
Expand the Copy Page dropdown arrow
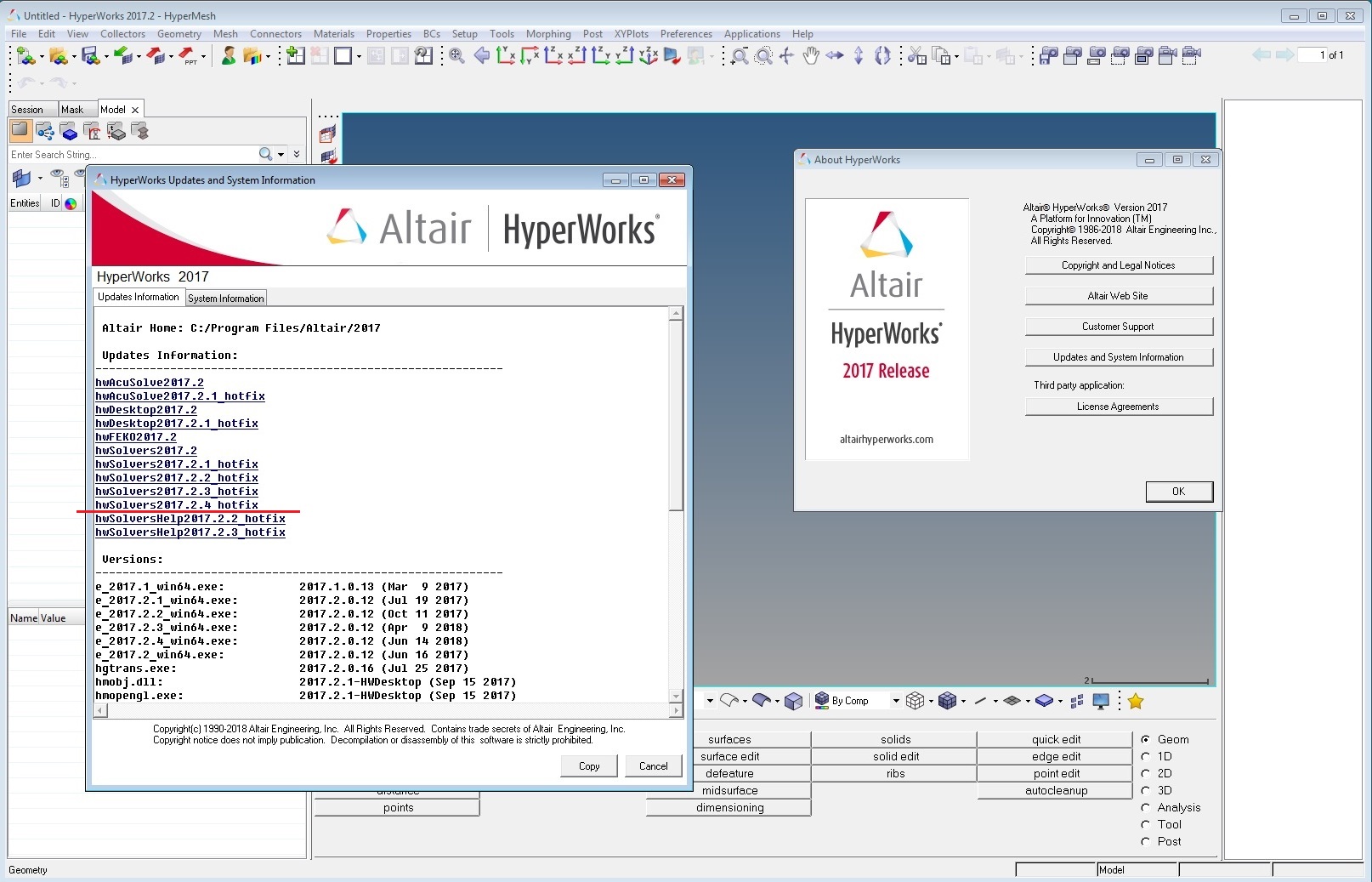coord(957,57)
